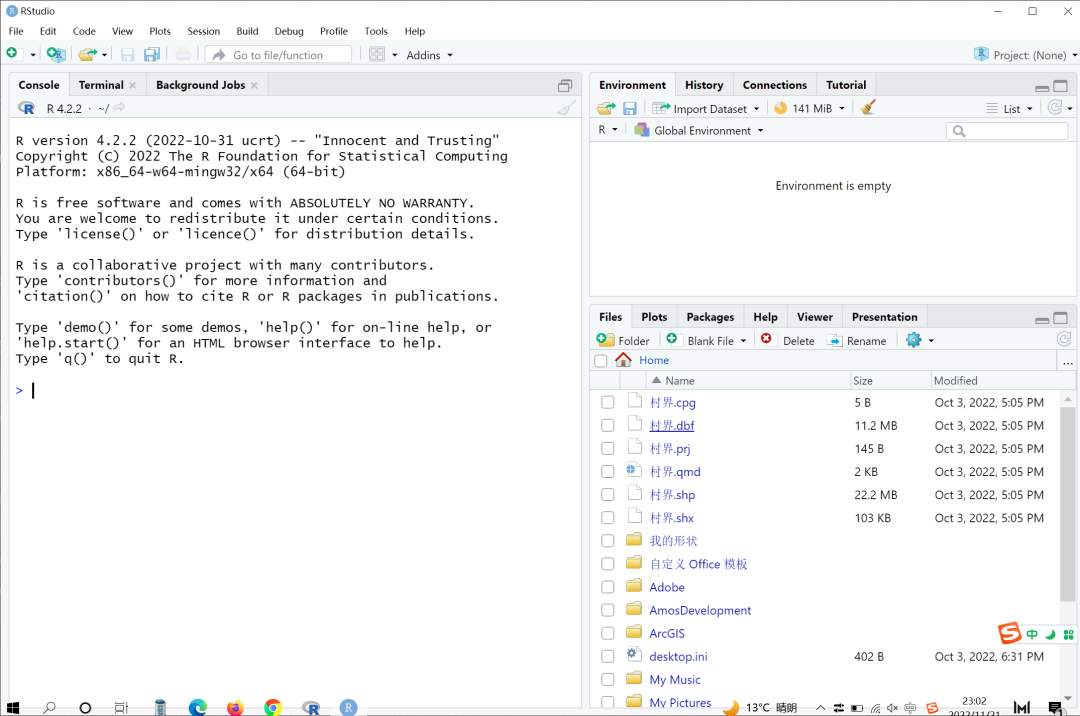Click the Environment search box
The width and height of the screenshot is (1080, 716).
click(1007, 130)
